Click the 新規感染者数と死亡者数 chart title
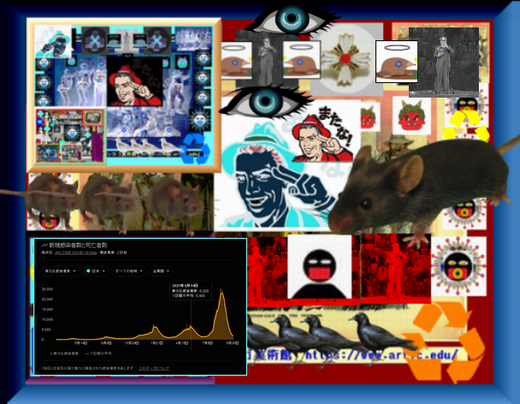520x404 pixels. pyautogui.click(x=78, y=245)
